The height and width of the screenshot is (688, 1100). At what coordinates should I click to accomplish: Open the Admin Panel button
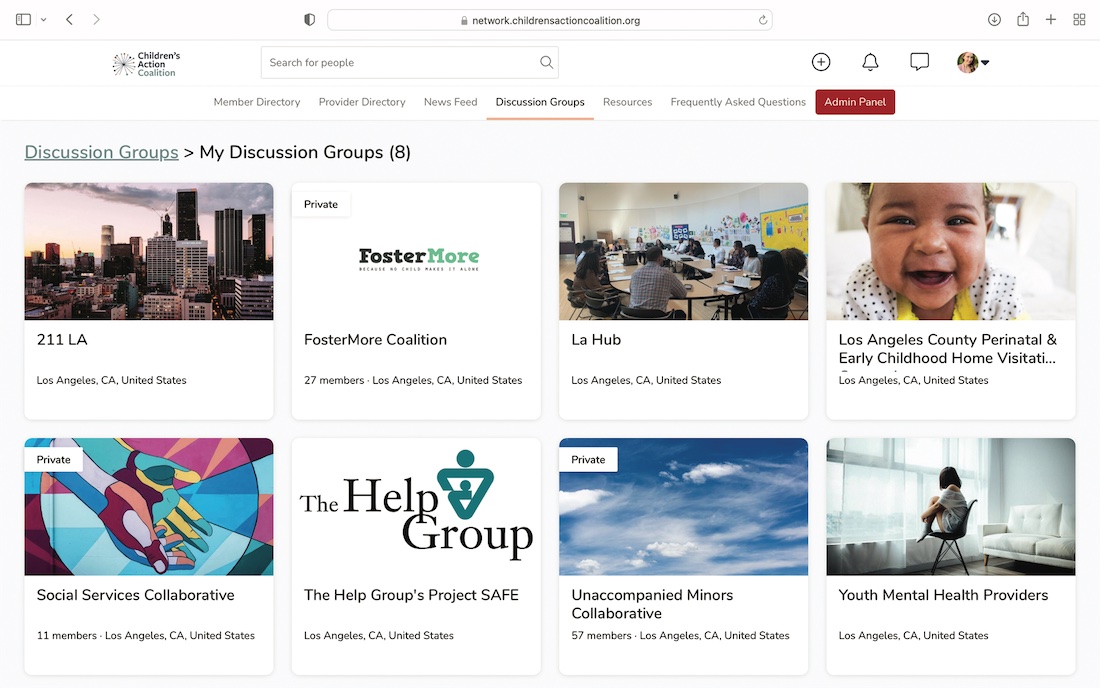[855, 102]
